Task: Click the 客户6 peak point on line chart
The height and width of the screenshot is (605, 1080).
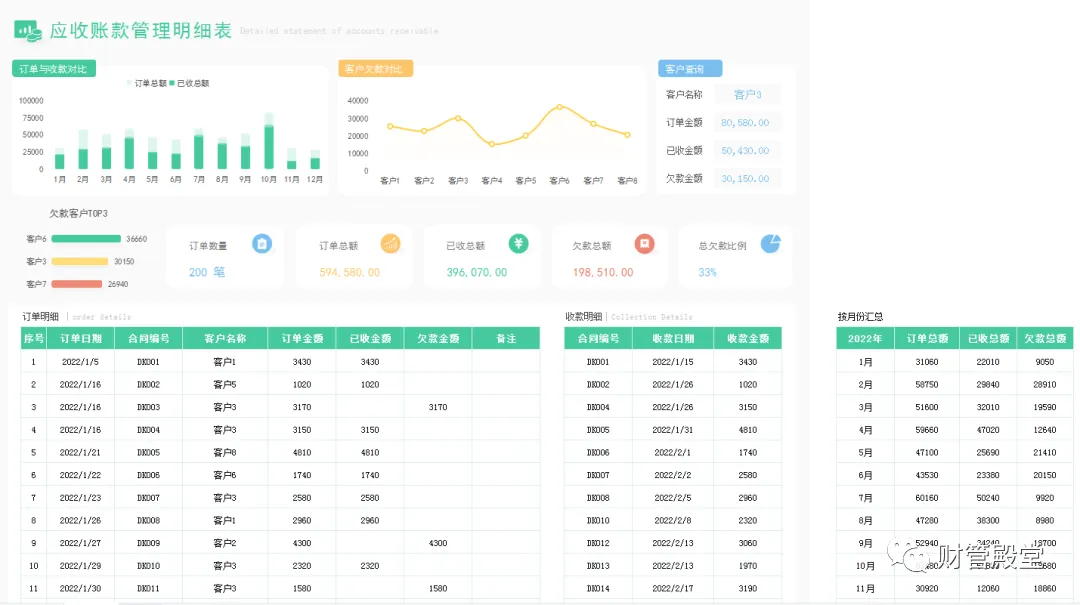Action: 559,107
